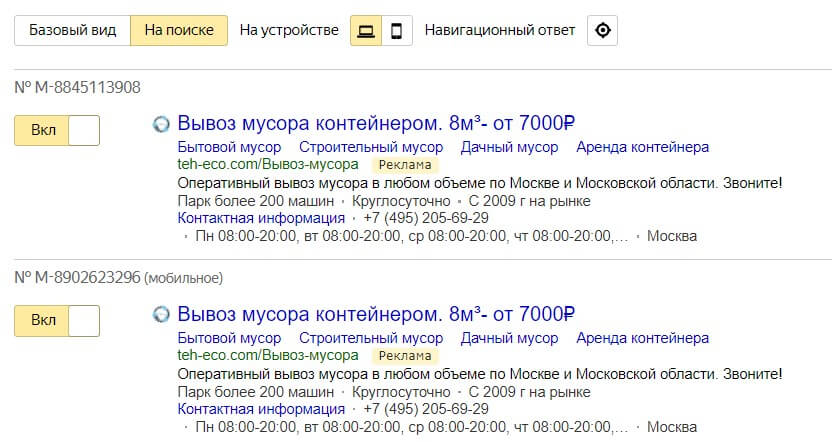Click phone number in first ad
Viewport: 832px width, 442px height.
click(x=426, y=218)
